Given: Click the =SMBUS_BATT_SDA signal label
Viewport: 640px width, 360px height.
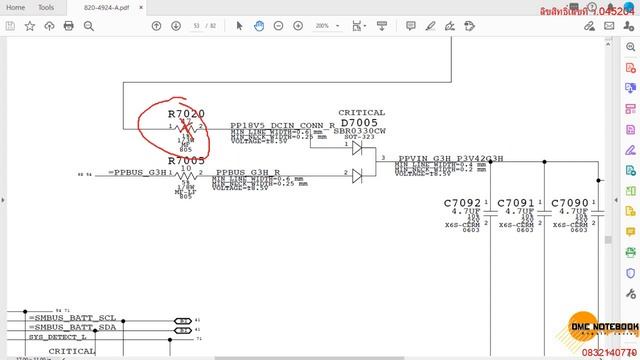Looking at the screenshot, I should (72, 327).
